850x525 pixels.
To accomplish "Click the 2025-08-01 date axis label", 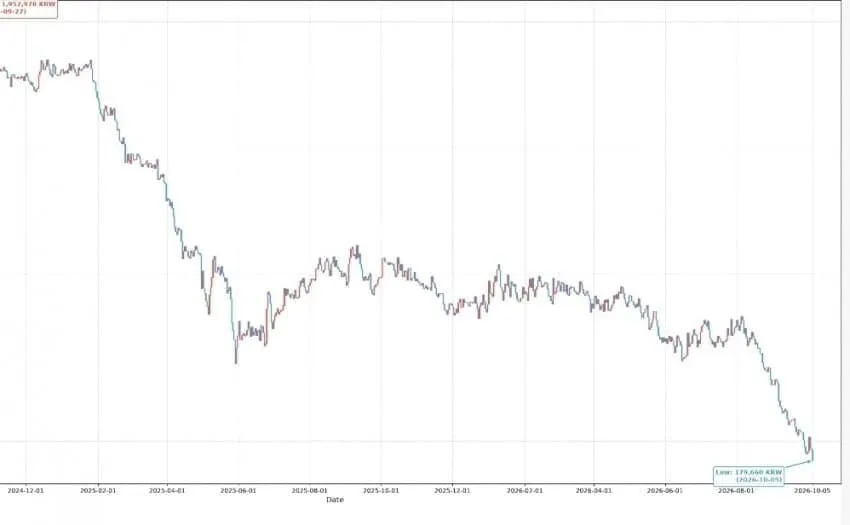I will tap(310, 490).
